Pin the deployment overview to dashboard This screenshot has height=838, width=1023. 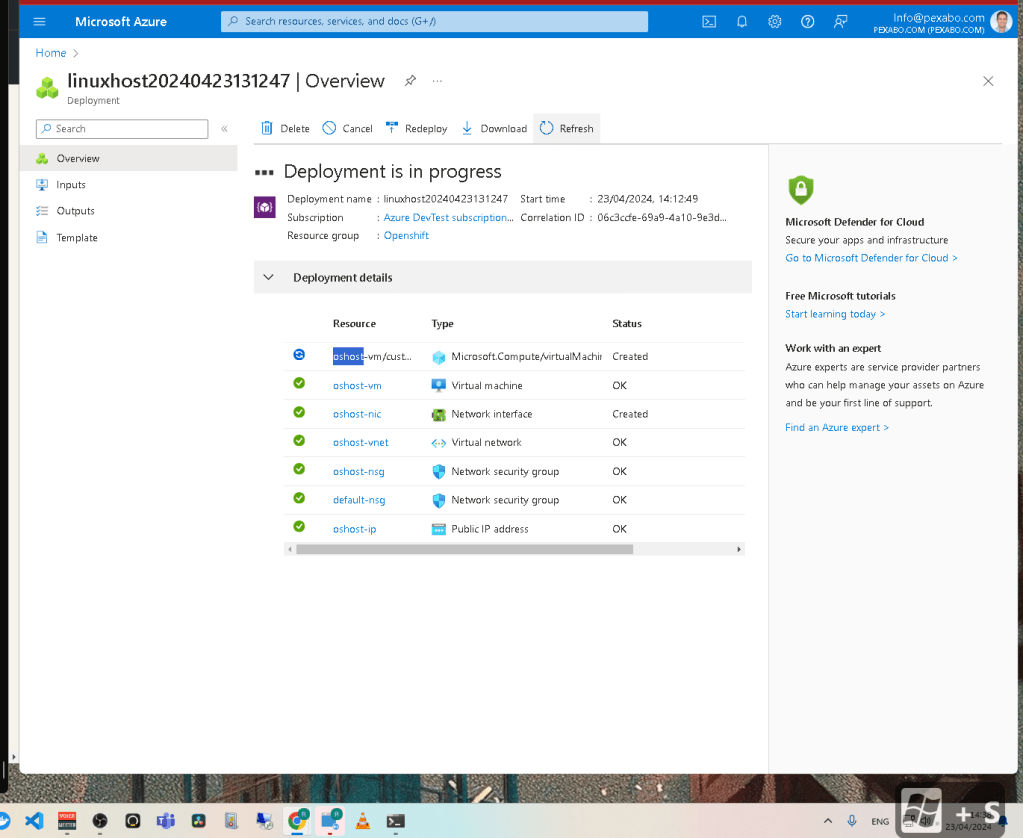tap(410, 81)
